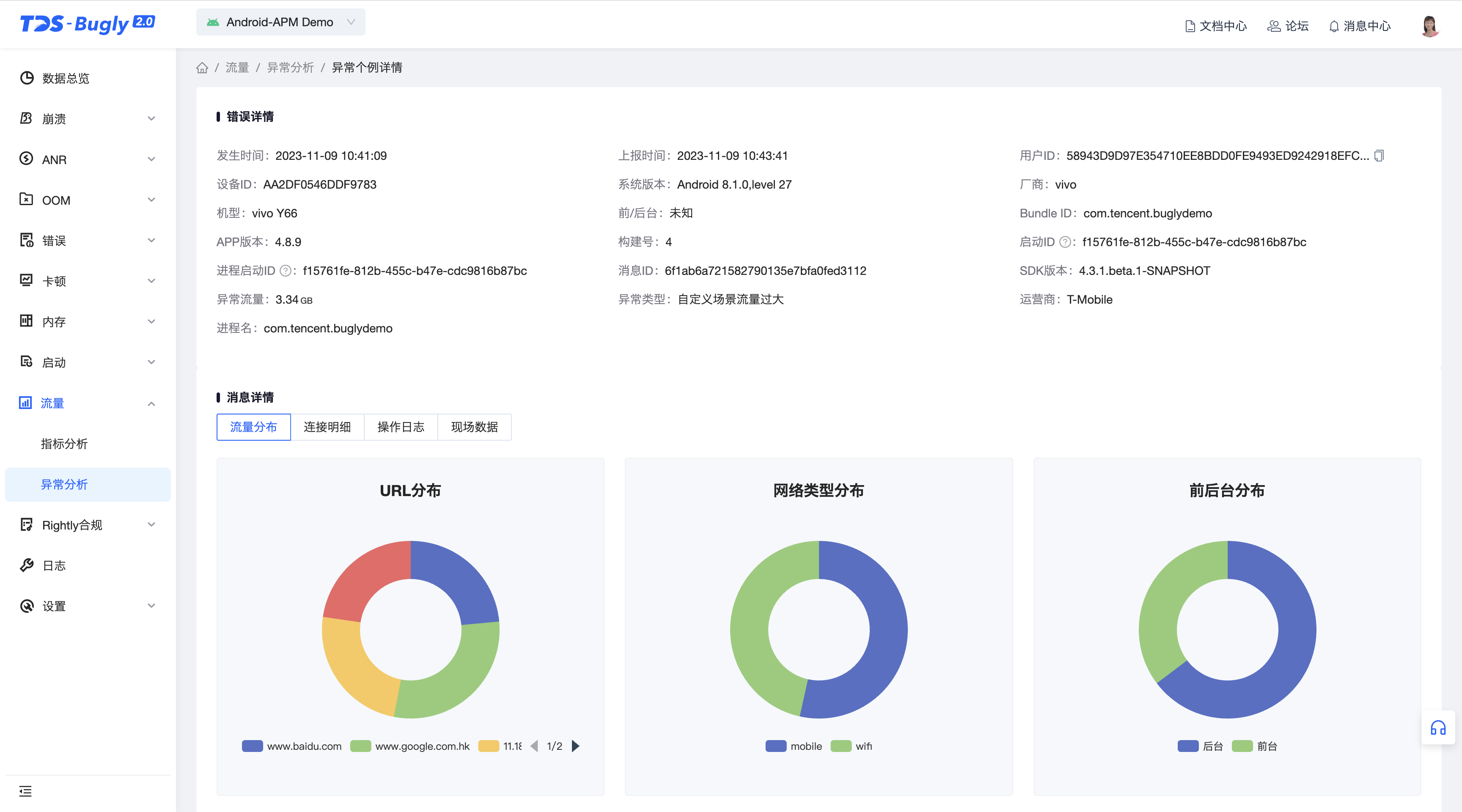Click the Android robot icon in app selector
The height and width of the screenshot is (812, 1462).
click(213, 22)
